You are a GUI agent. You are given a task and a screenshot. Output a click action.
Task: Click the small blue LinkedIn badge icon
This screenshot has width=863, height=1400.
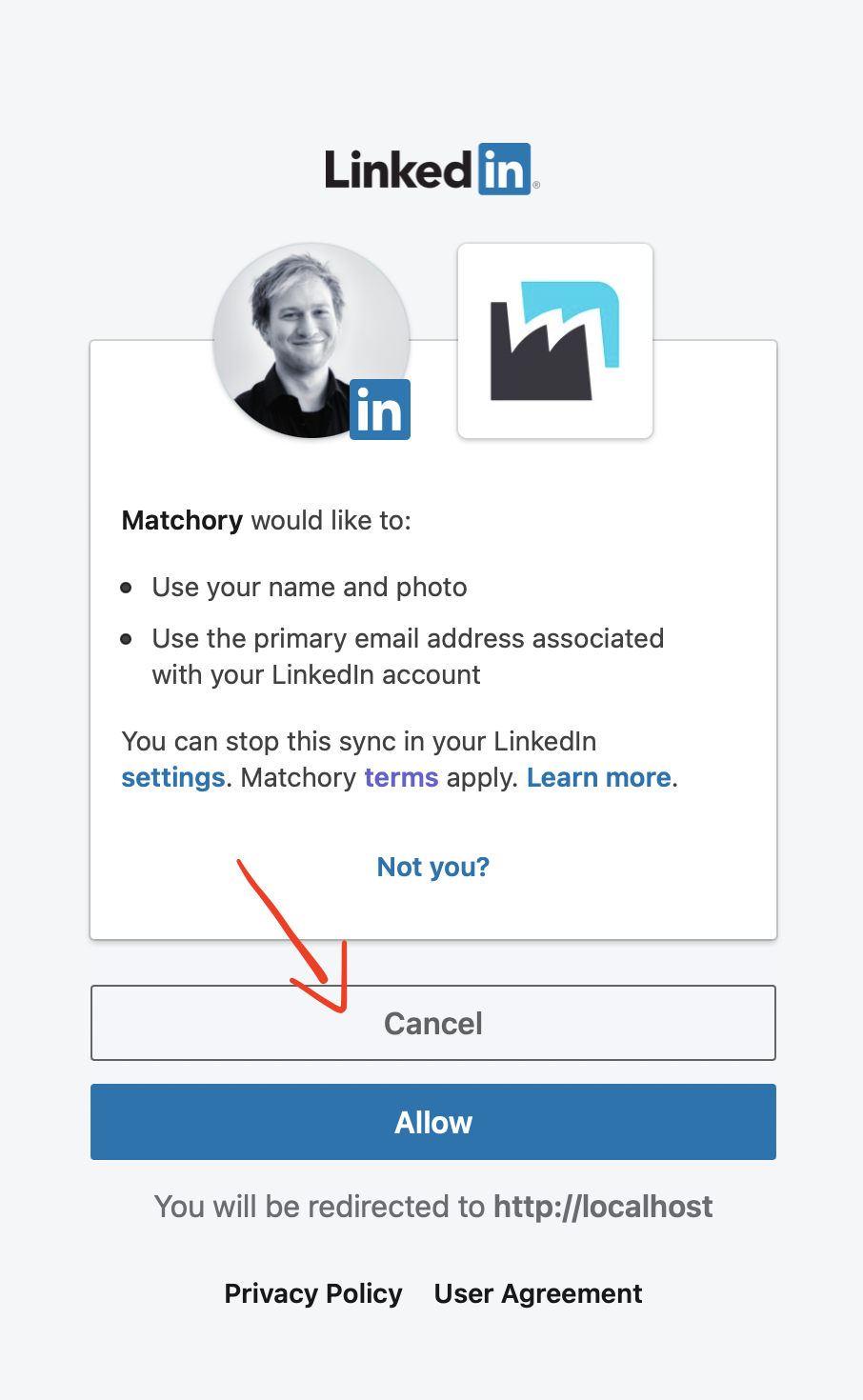(379, 409)
